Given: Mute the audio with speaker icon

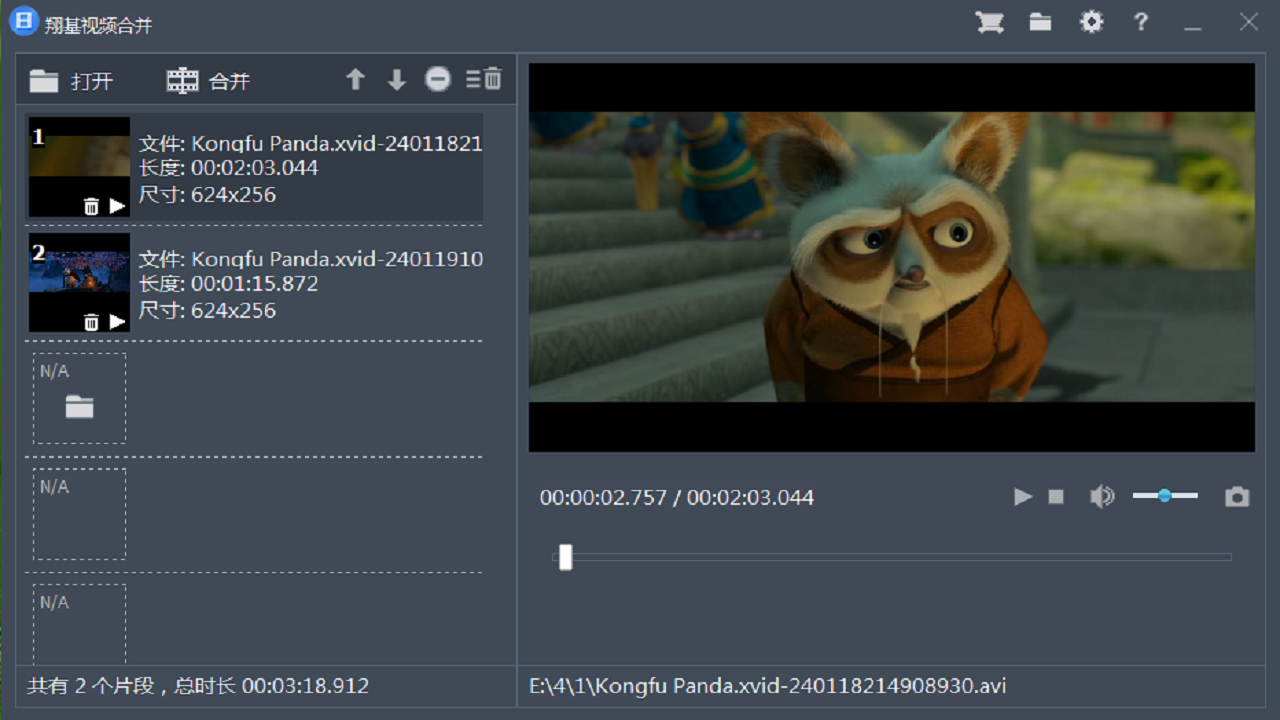Looking at the screenshot, I should pyautogui.click(x=1101, y=497).
